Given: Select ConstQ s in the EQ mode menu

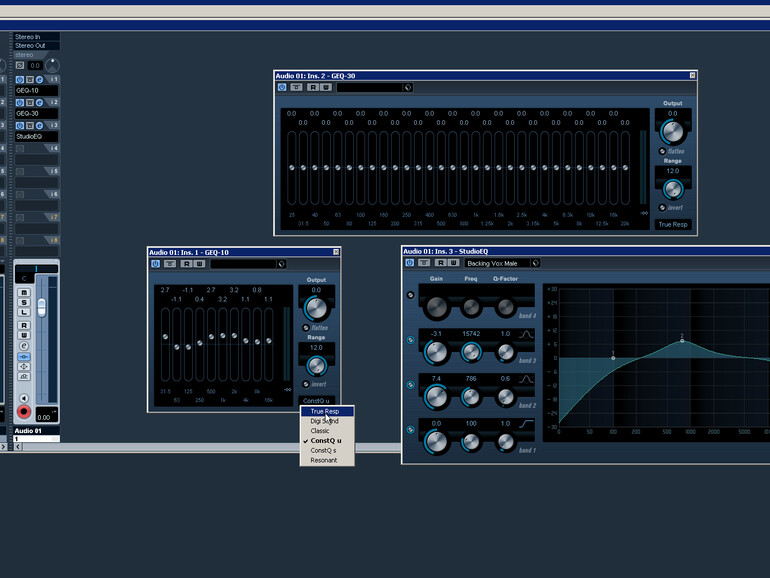Looking at the screenshot, I should [x=327, y=450].
